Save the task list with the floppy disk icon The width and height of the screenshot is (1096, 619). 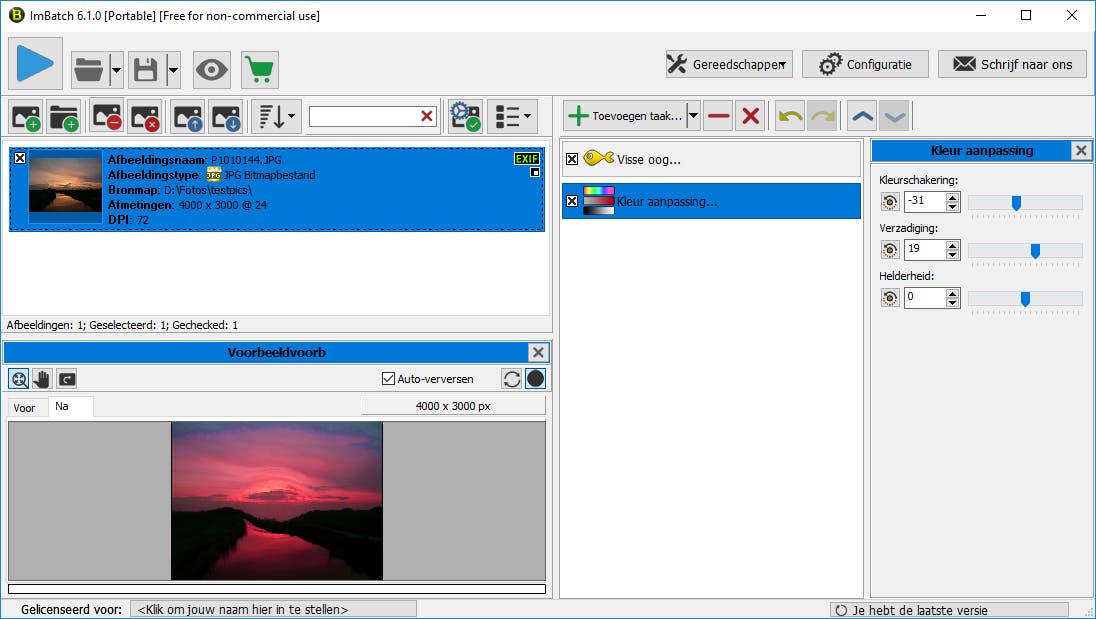(x=145, y=70)
